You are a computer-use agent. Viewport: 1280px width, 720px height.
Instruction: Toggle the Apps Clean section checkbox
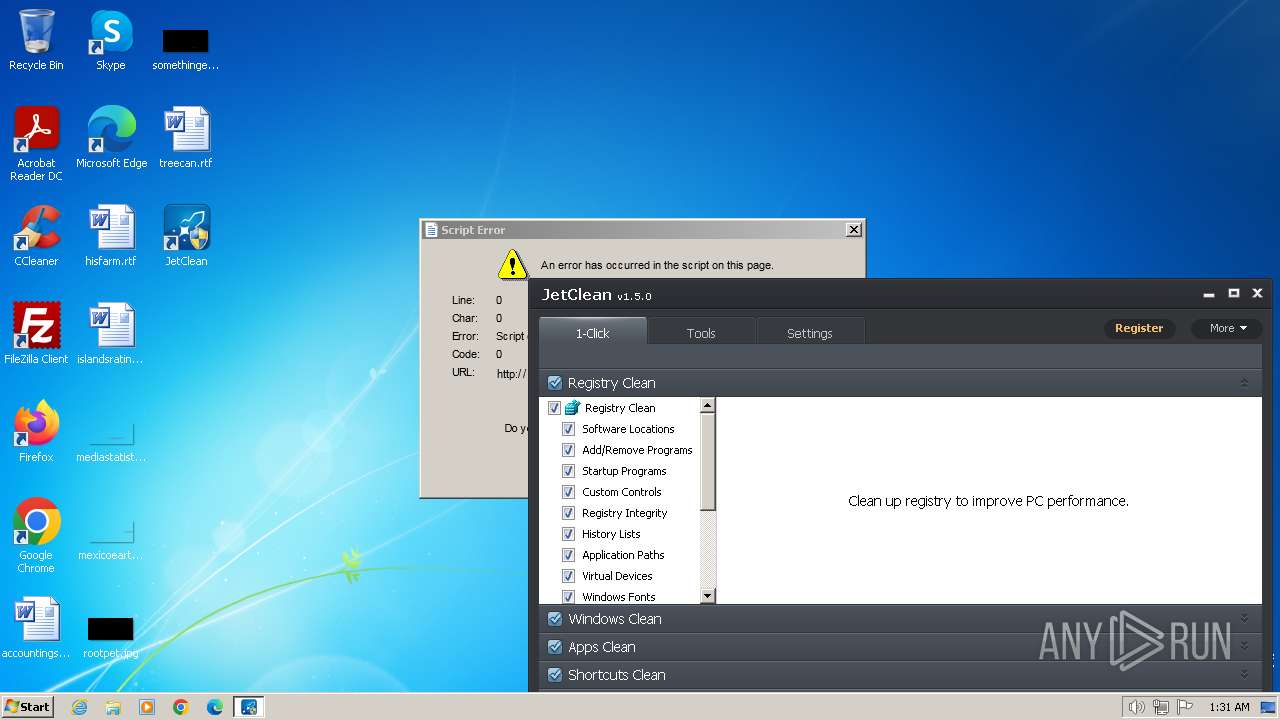(x=555, y=647)
